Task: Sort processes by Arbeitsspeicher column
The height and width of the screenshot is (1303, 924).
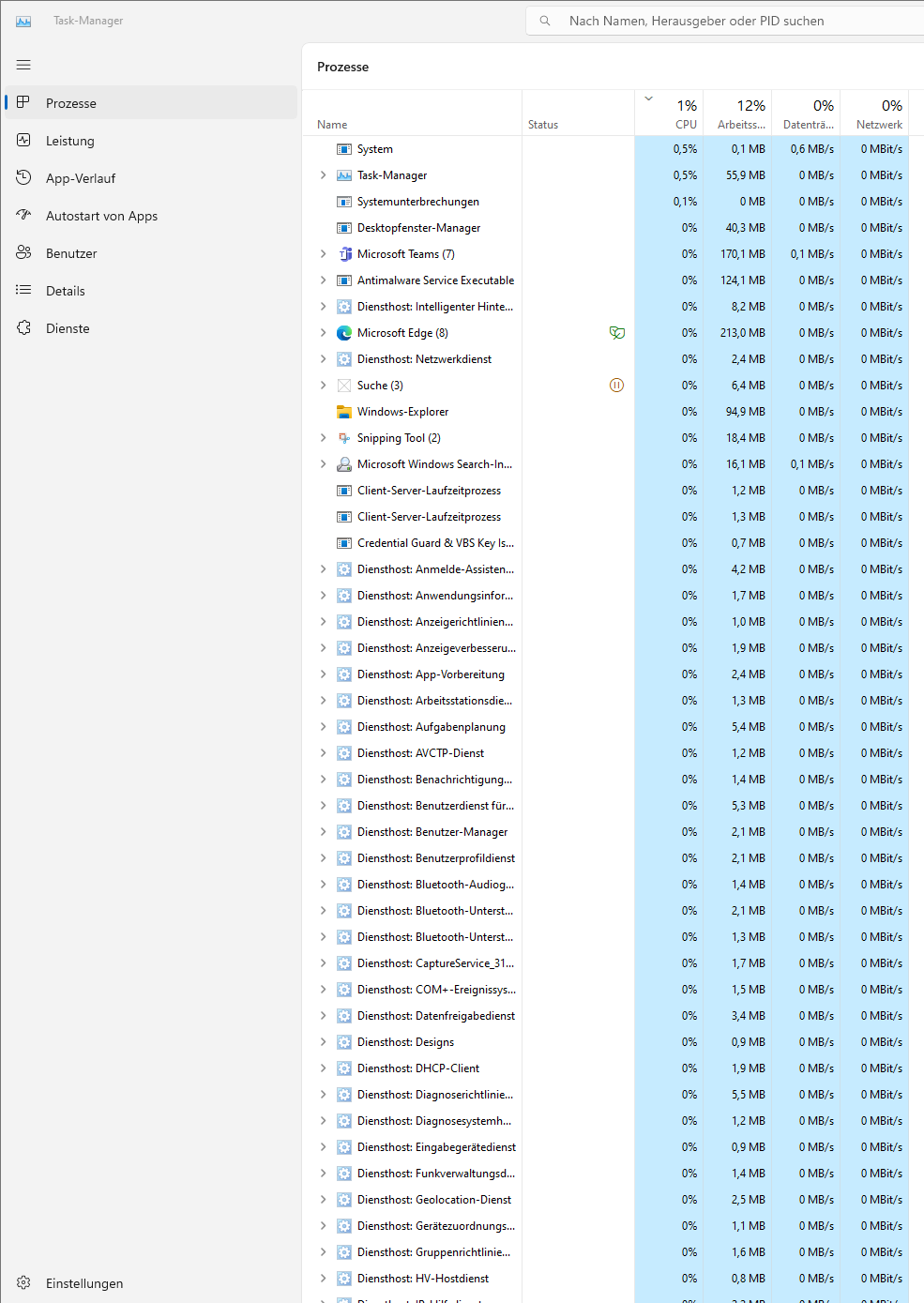Action: coord(739,113)
